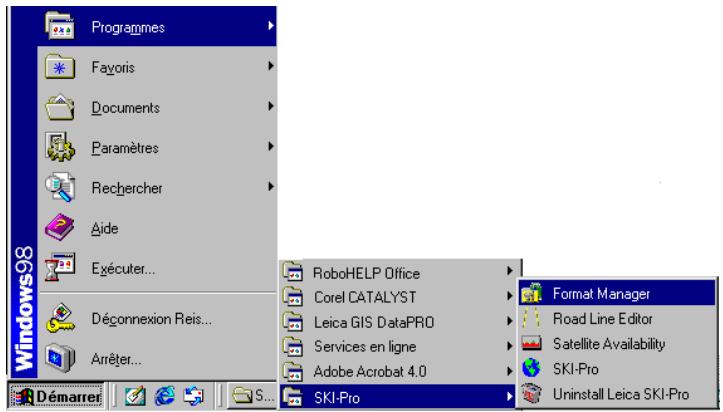Expand the Leica GIS DataPRO arrow
This screenshot has height=412, width=723.
[x=510, y=321]
